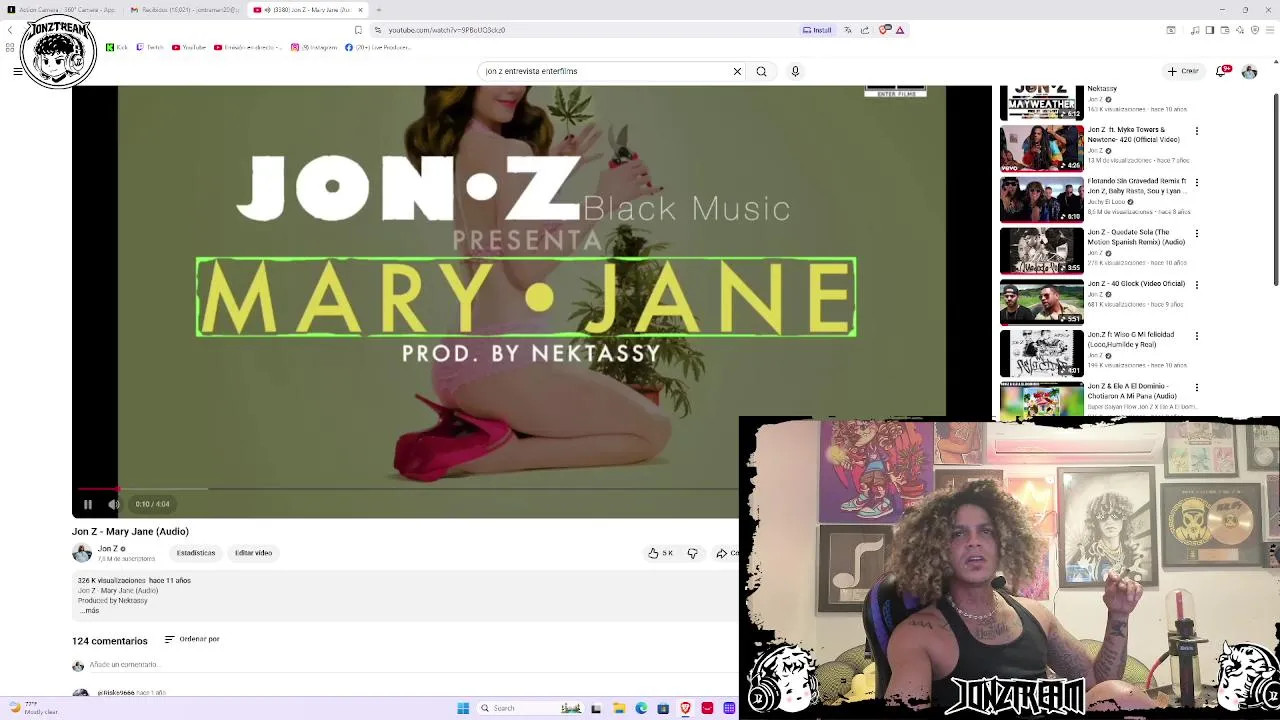1280x720 pixels.
Task: Open the Twitch bookmark
Action: tap(150, 47)
